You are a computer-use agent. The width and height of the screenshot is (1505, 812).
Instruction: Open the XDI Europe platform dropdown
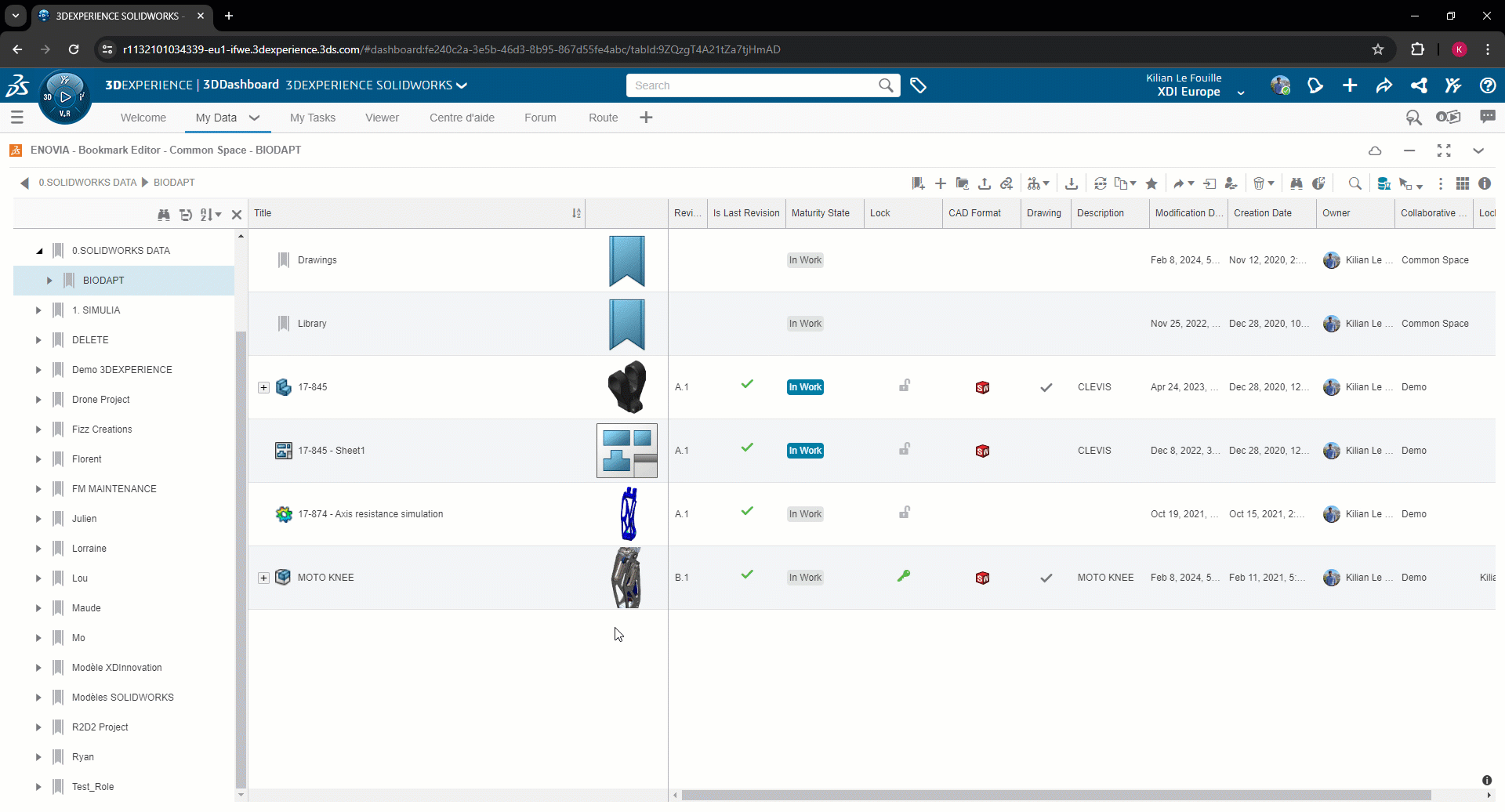pos(1240,92)
